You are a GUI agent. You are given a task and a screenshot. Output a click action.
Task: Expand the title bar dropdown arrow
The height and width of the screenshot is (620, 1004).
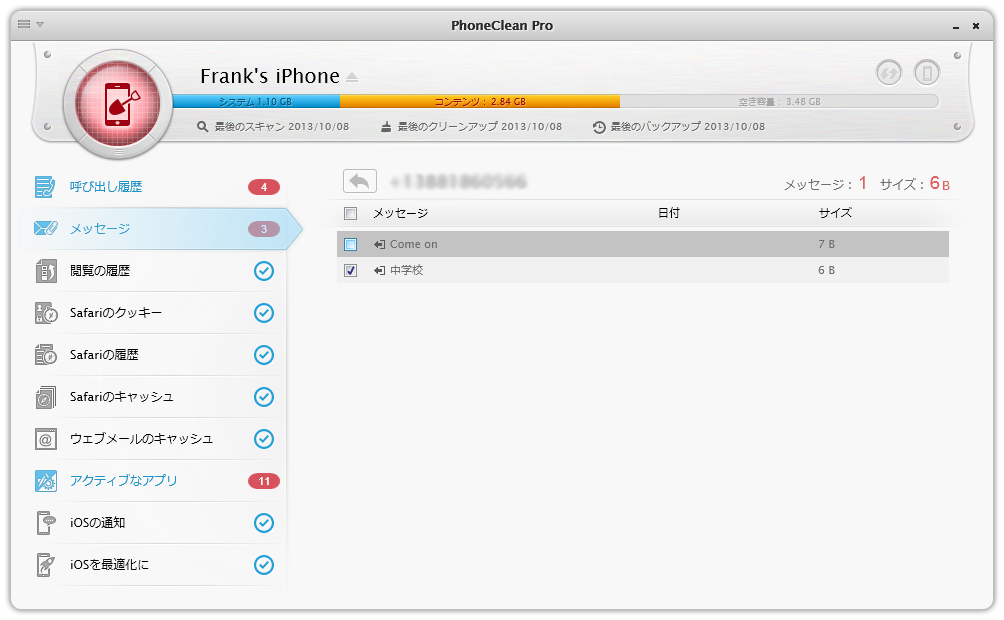pyautogui.click(x=40, y=24)
